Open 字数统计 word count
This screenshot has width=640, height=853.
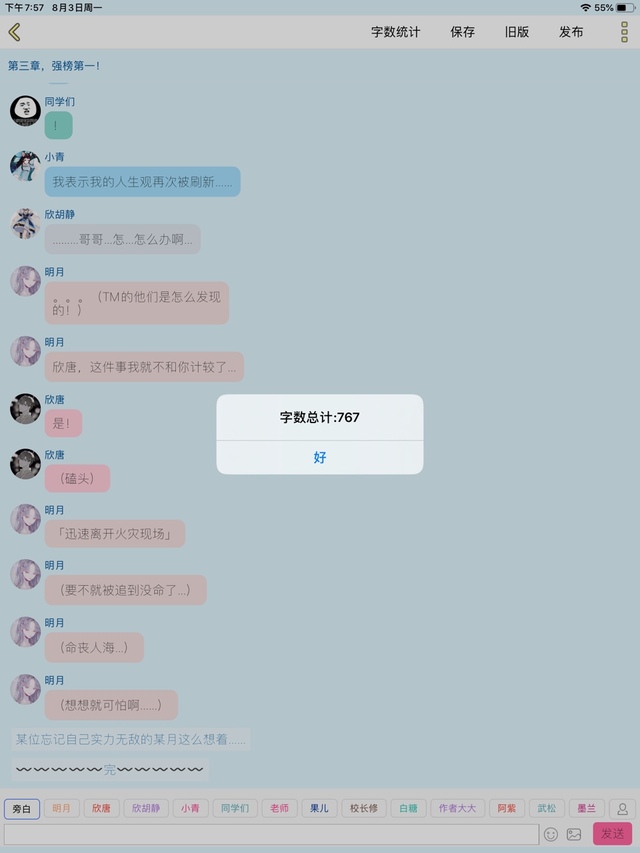396,32
